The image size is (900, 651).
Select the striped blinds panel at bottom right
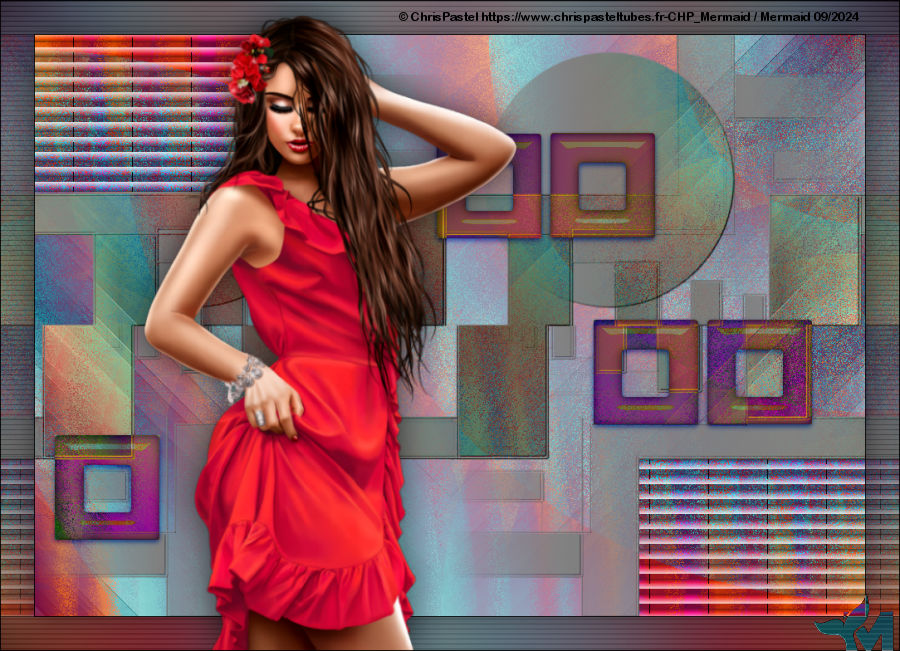(x=750, y=535)
